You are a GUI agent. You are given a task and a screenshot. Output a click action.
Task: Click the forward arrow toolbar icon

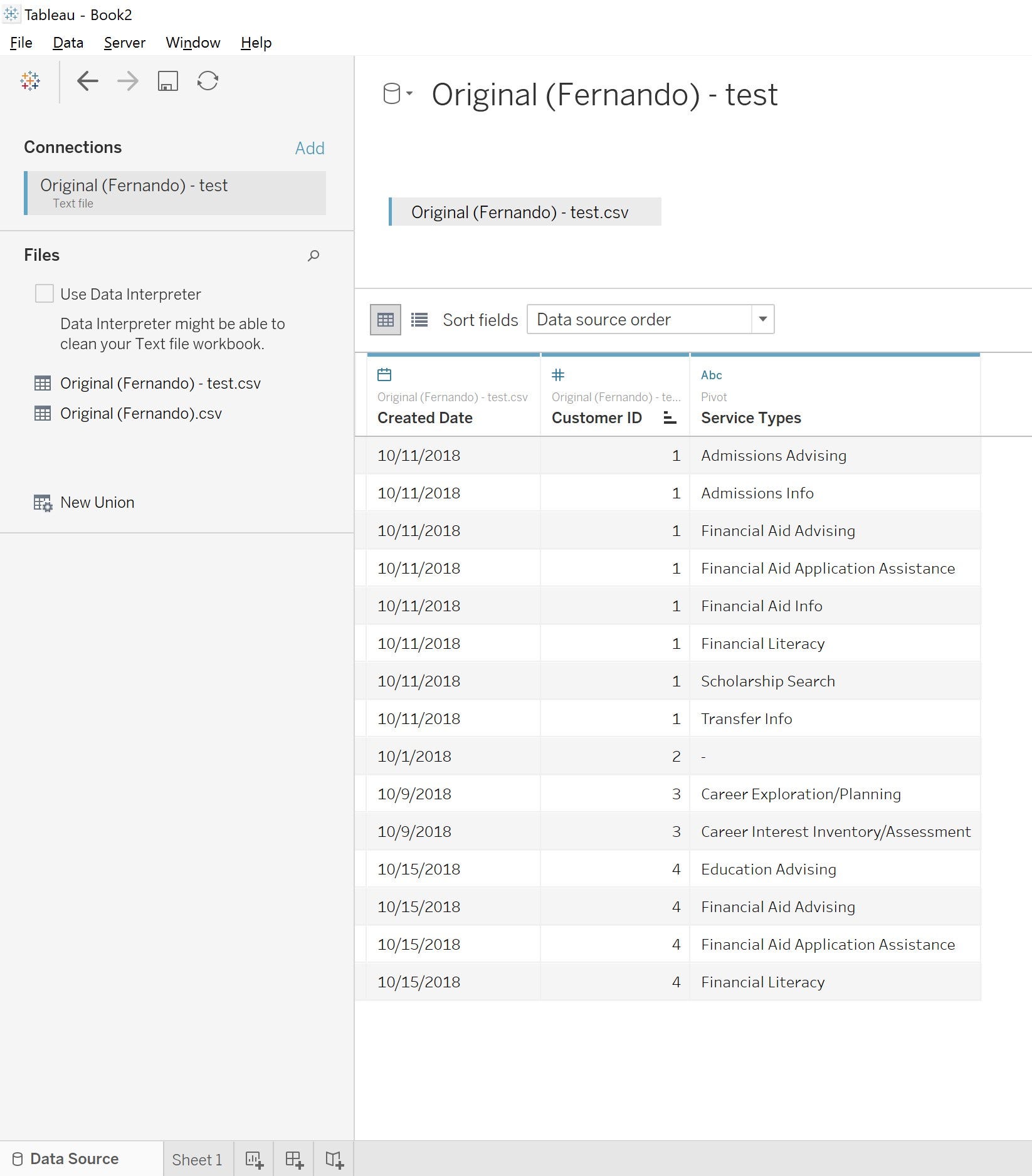[128, 81]
